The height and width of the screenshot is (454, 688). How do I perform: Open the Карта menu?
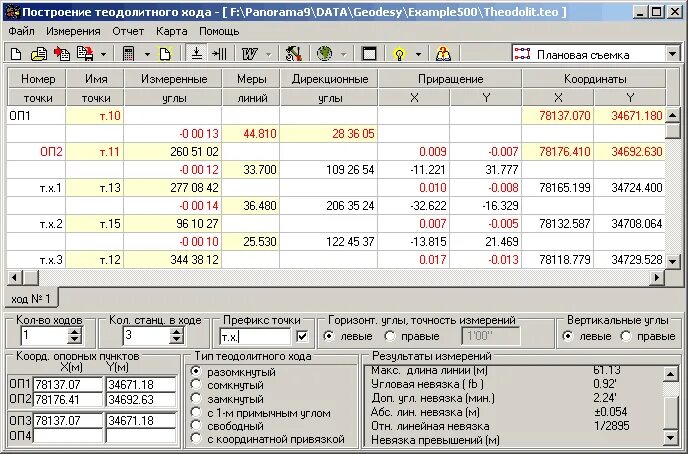click(x=172, y=32)
